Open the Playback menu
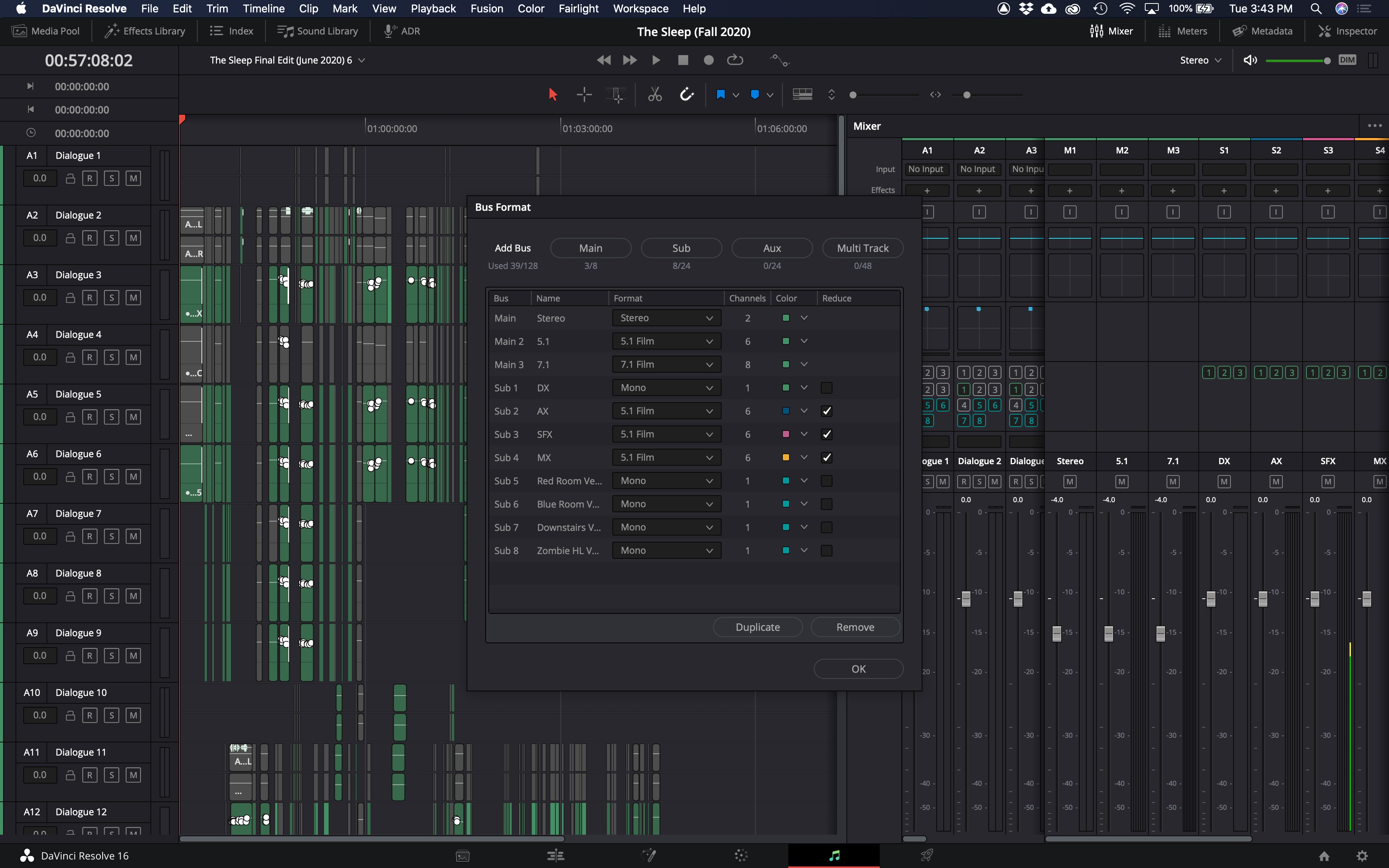This screenshot has height=868, width=1389. (x=433, y=9)
